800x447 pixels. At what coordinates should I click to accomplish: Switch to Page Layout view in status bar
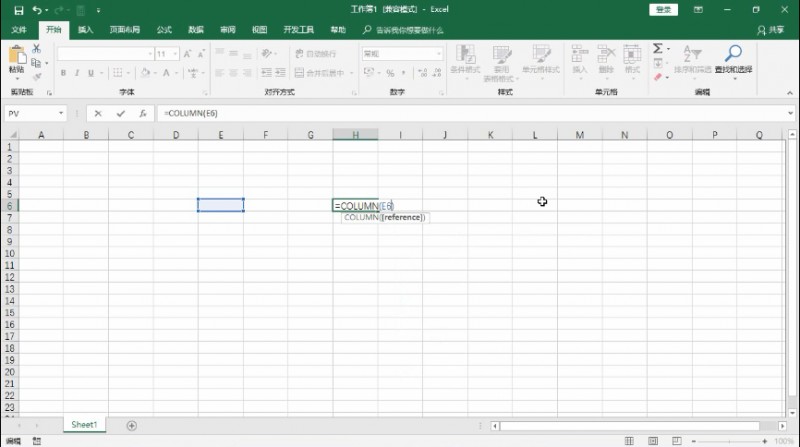coord(653,441)
